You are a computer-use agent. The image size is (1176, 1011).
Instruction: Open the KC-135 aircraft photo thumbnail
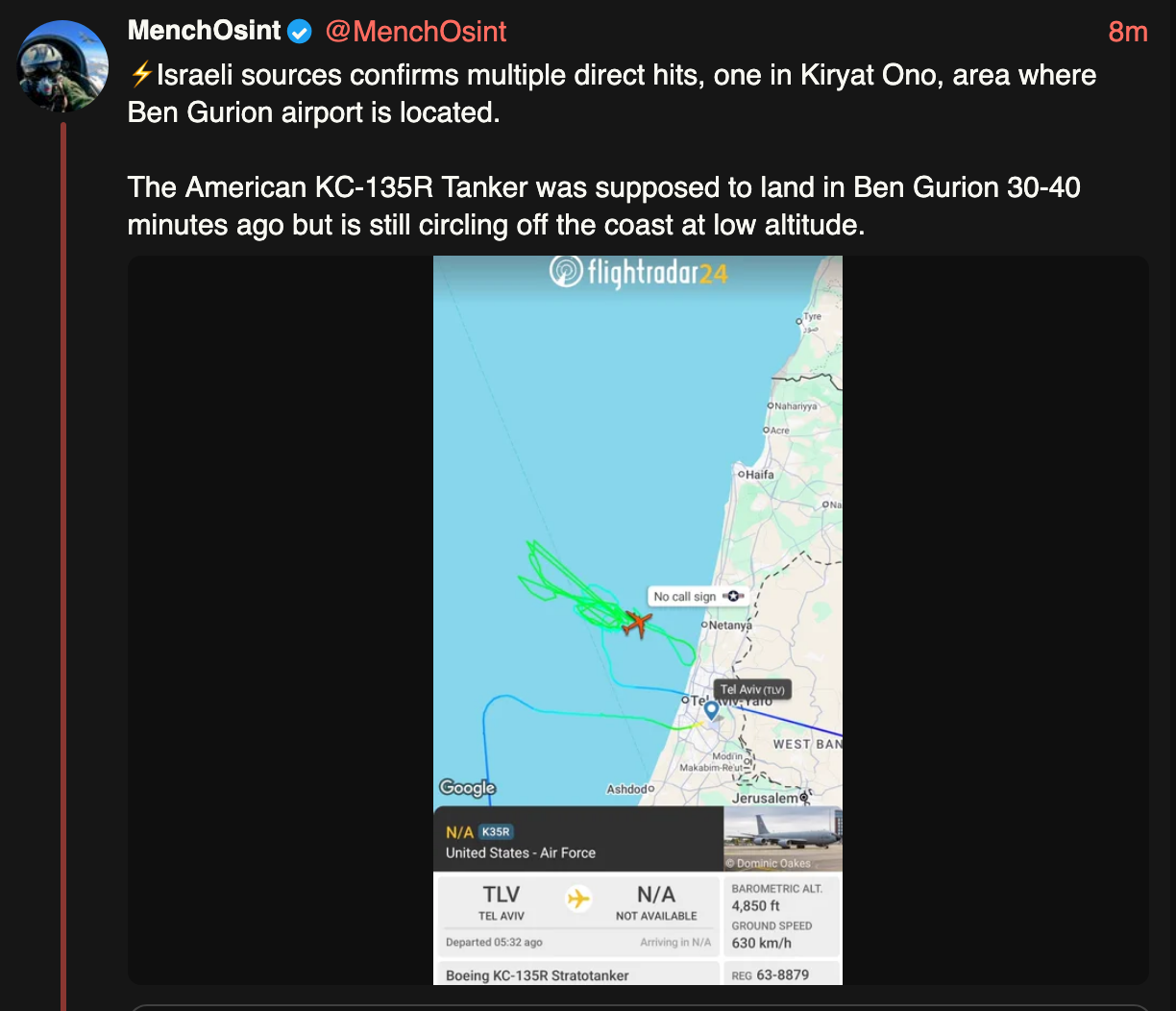[x=782, y=838]
